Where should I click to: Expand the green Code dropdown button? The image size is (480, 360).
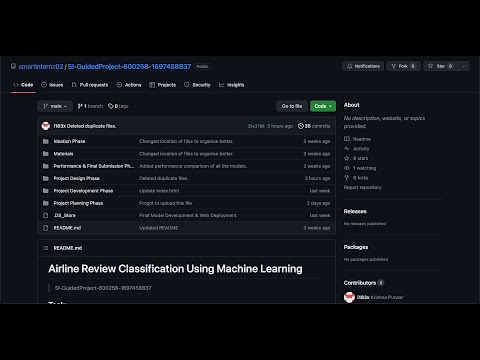click(323, 106)
